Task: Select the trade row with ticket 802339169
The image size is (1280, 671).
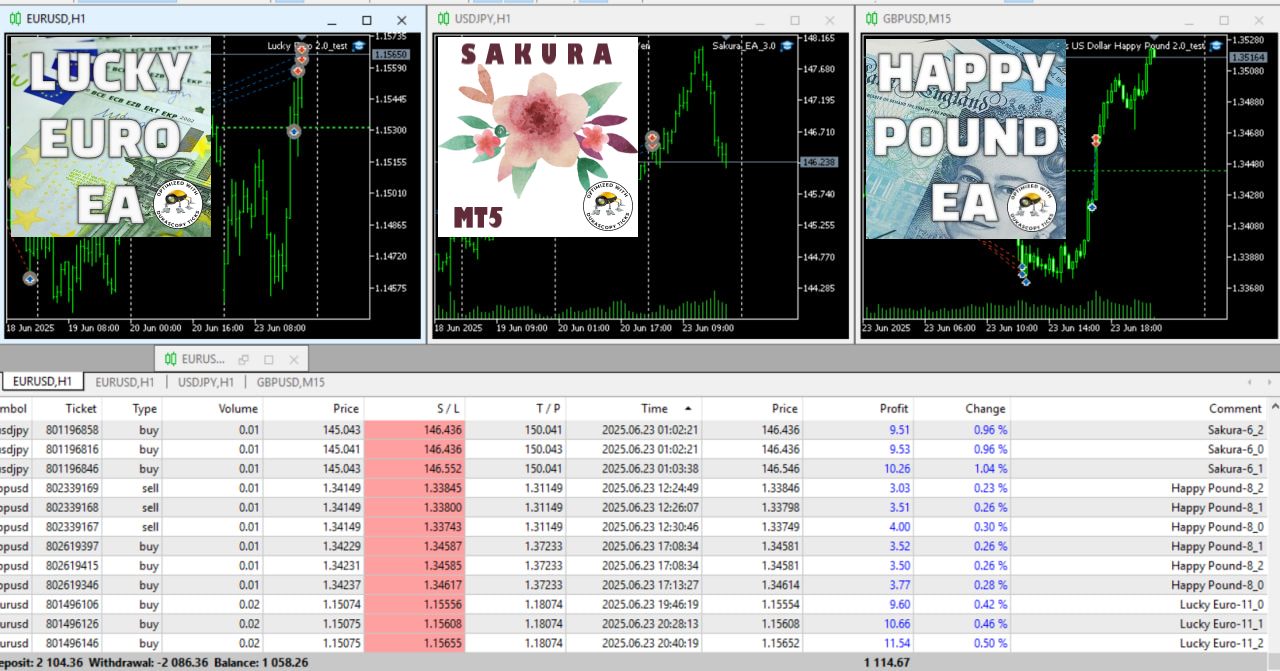Action: click(x=634, y=488)
